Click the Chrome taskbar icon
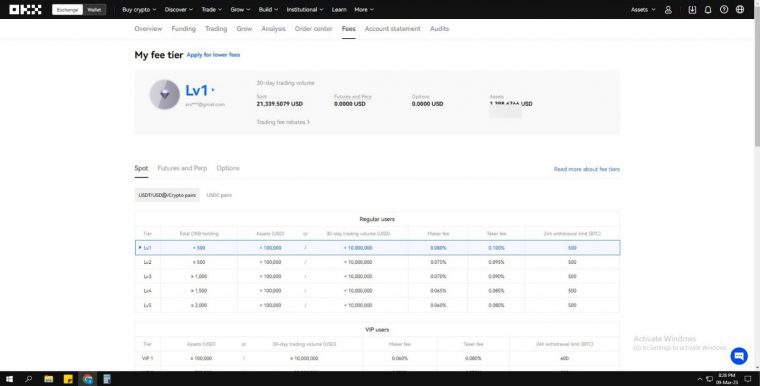Screen dimensions: 760x386 pyautogui.click(x=88, y=379)
